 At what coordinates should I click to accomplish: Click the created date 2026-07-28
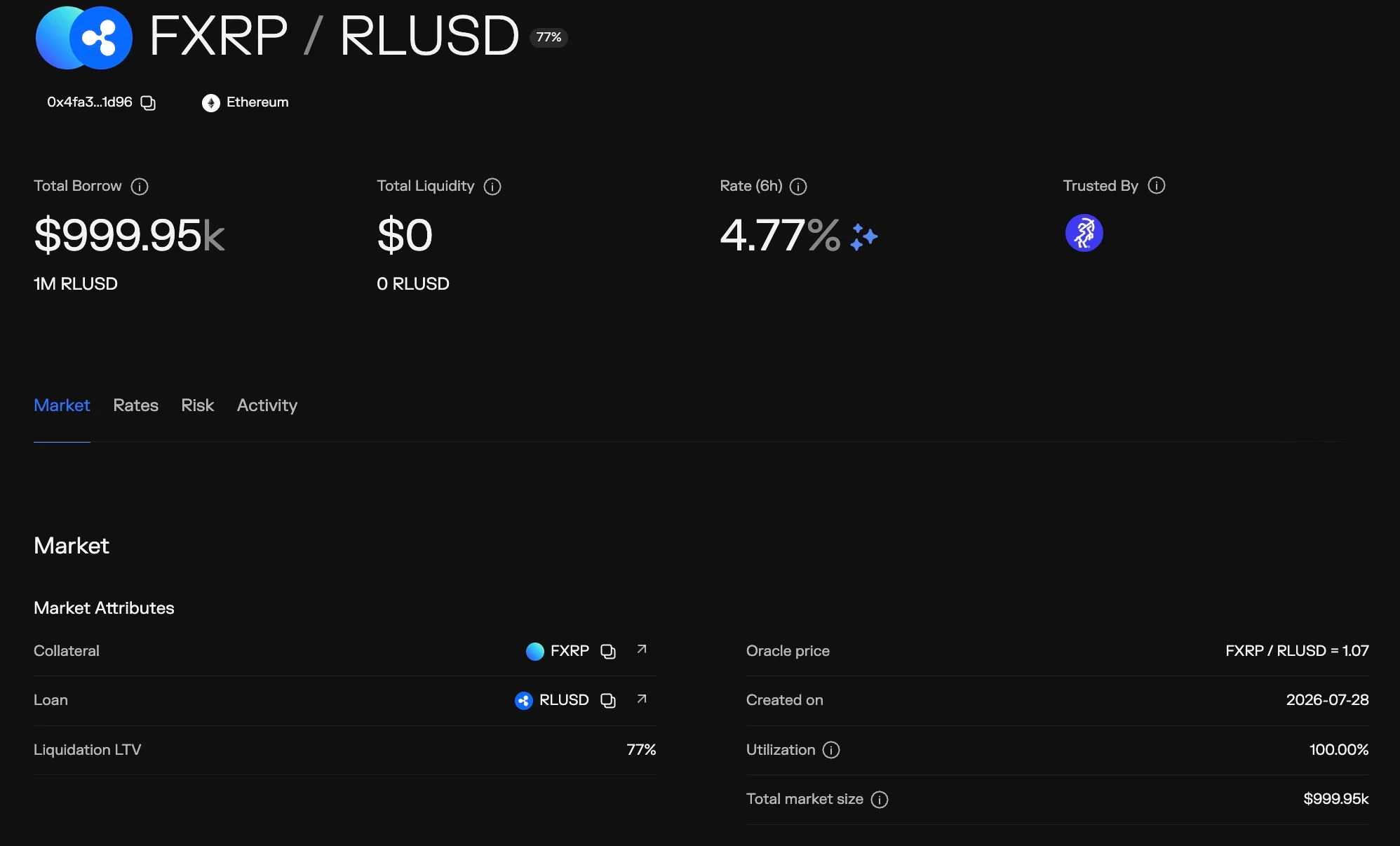click(1328, 700)
